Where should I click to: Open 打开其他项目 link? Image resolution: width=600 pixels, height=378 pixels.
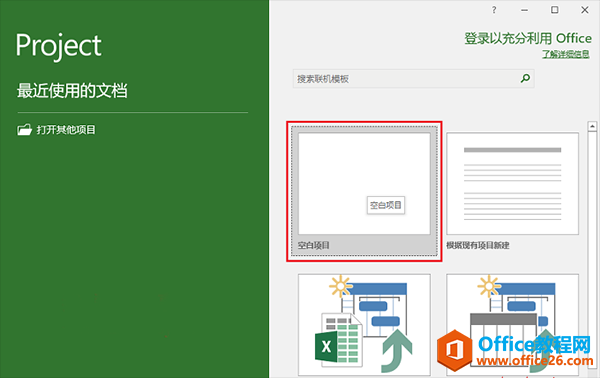(x=66, y=130)
